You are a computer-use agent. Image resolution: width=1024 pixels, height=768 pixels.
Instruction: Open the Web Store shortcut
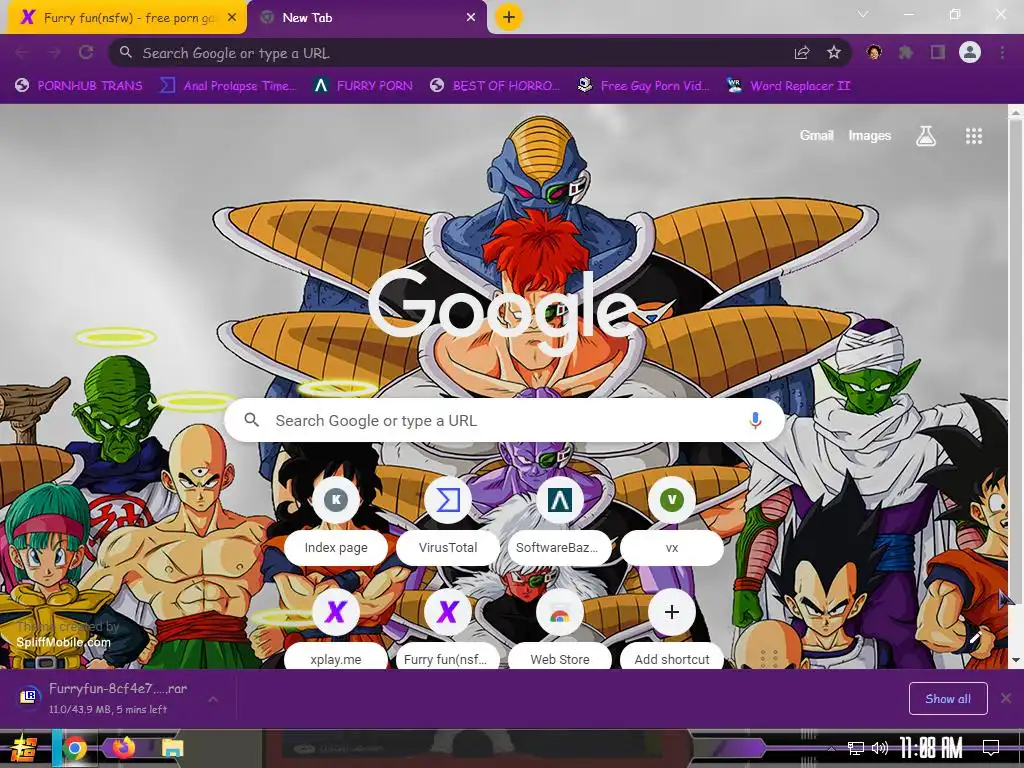[x=560, y=630]
